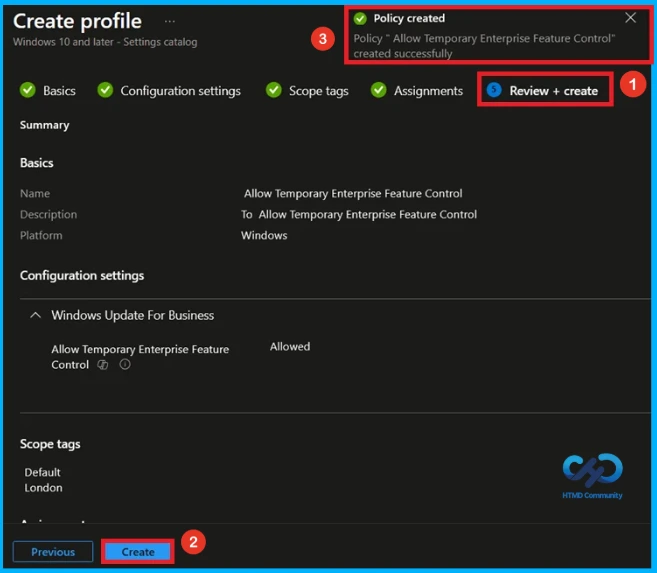Screen dimensions: 657x573
Task: Jump to the Assignments step
Action: [417, 90]
